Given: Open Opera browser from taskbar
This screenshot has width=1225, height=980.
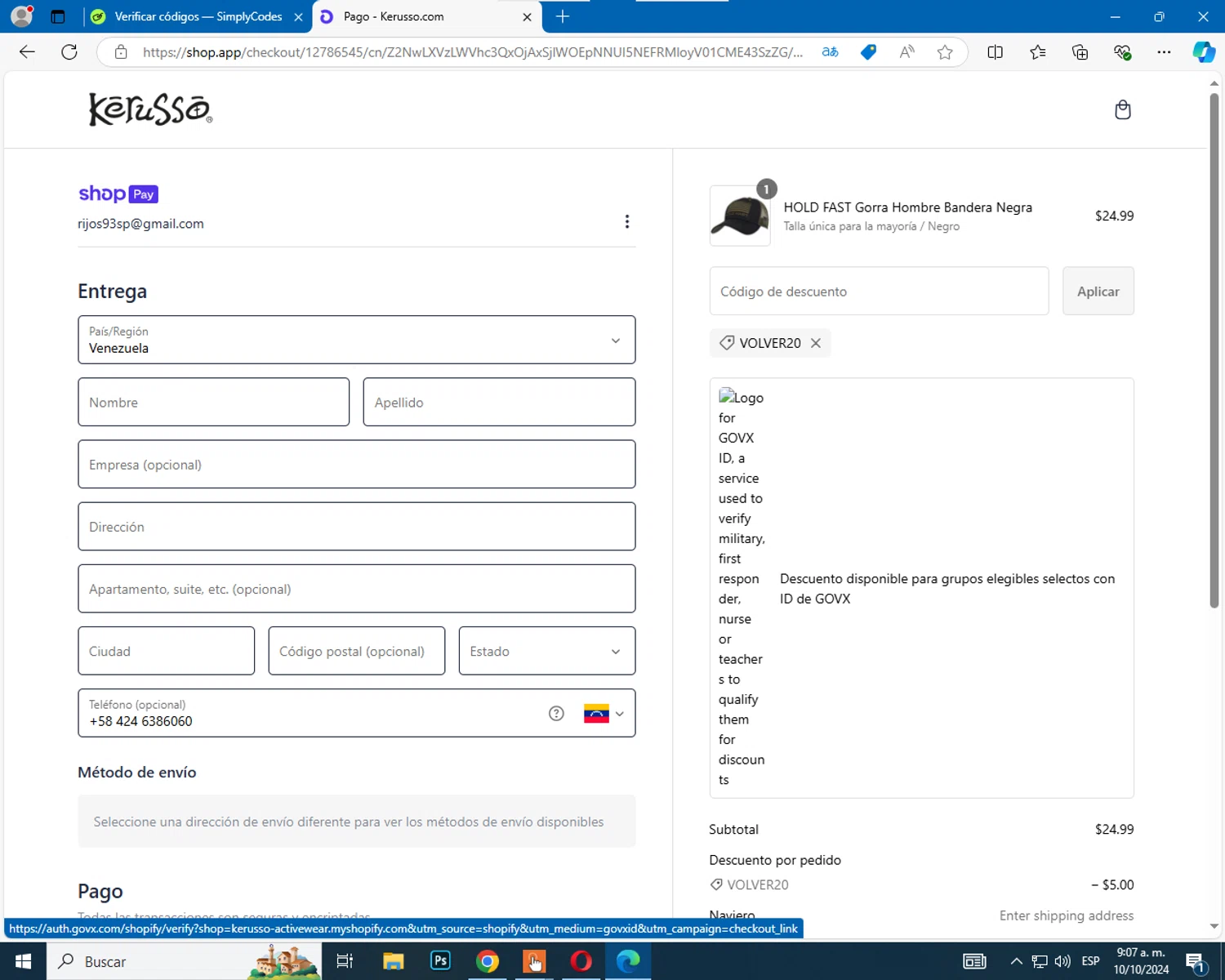Looking at the screenshot, I should pos(581,961).
